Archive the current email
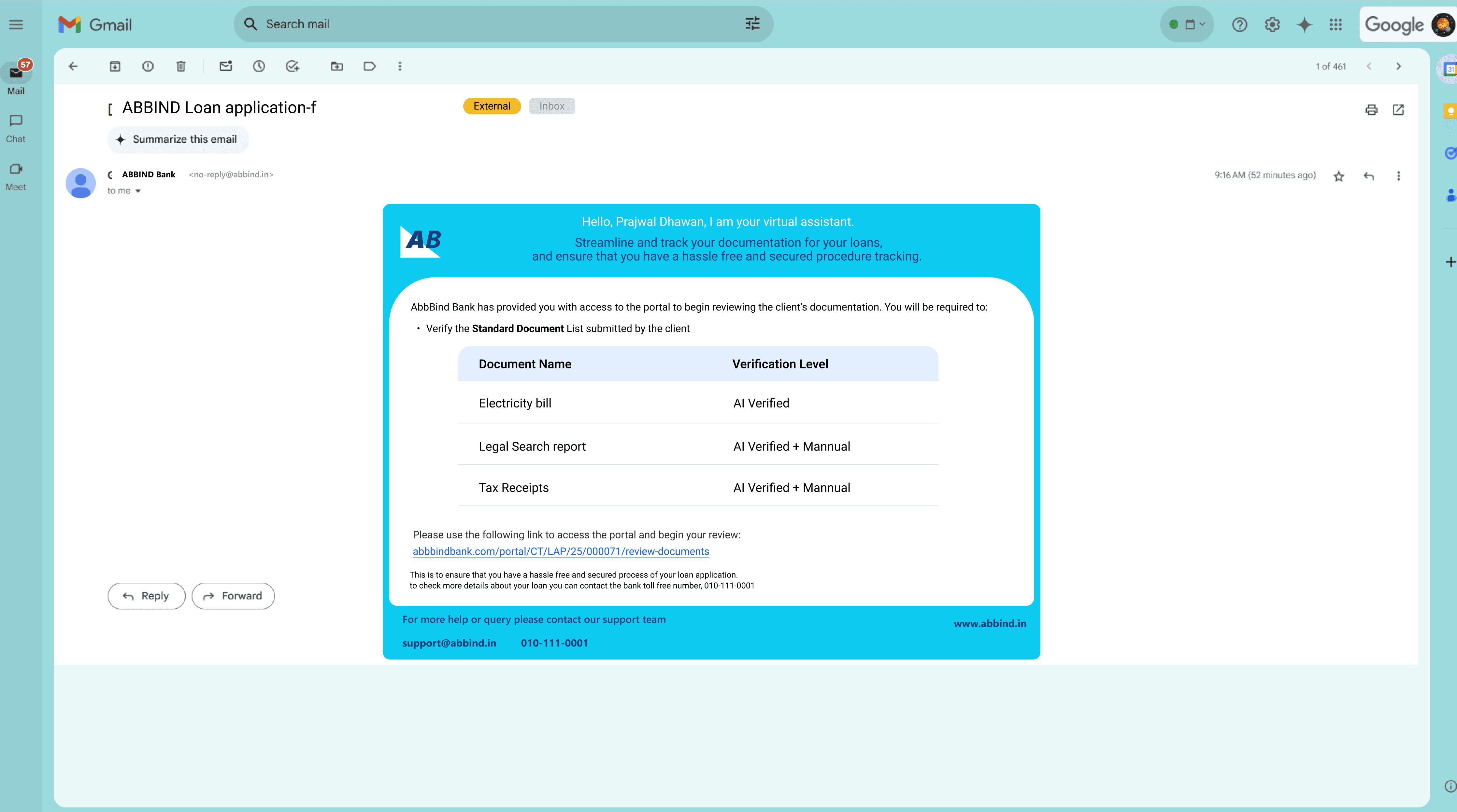 [115, 66]
